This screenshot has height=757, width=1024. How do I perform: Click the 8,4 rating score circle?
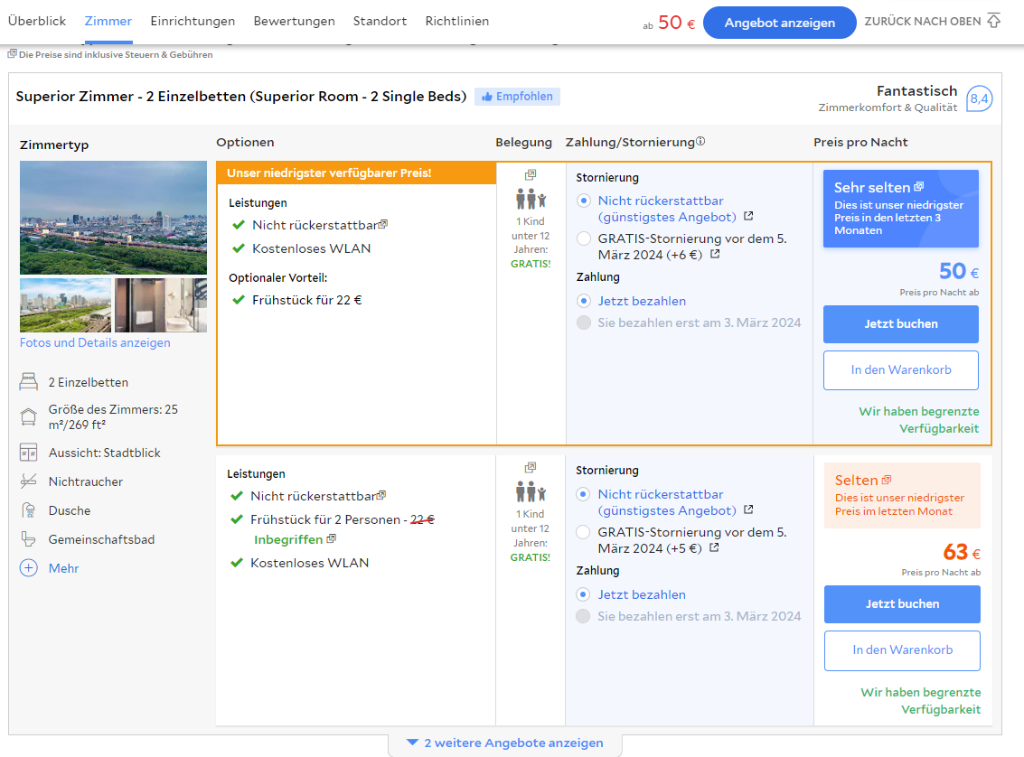pyautogui.click(x=979, y=99)
